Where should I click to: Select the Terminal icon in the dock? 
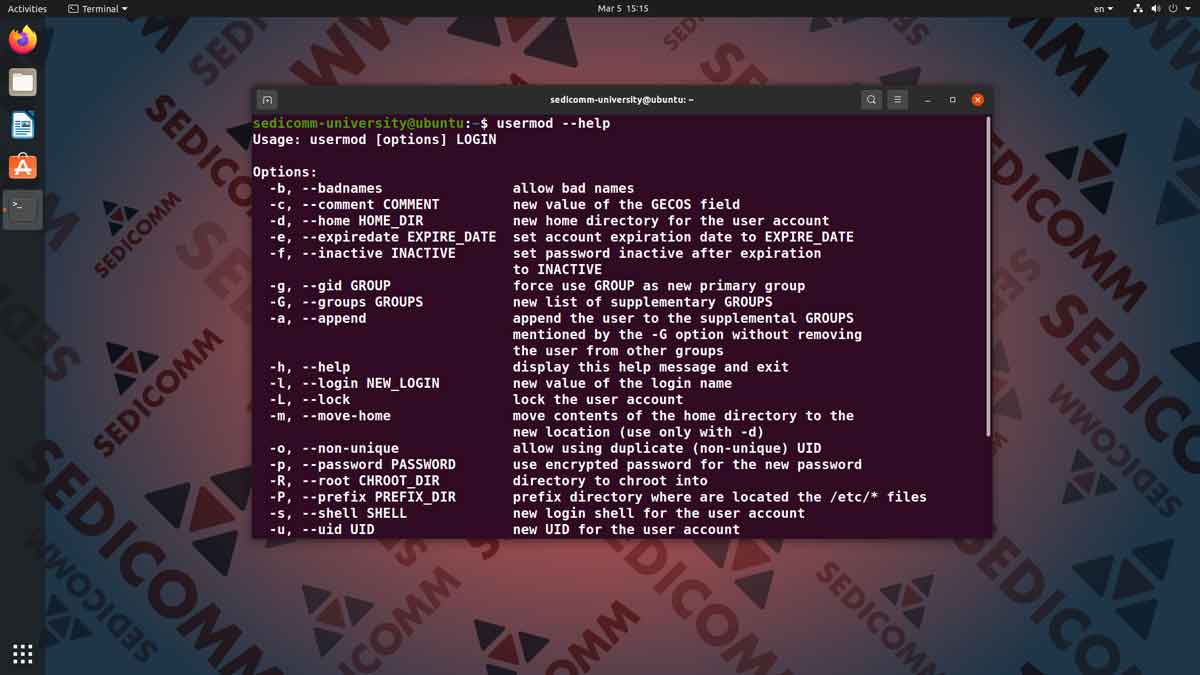point(22,209)
